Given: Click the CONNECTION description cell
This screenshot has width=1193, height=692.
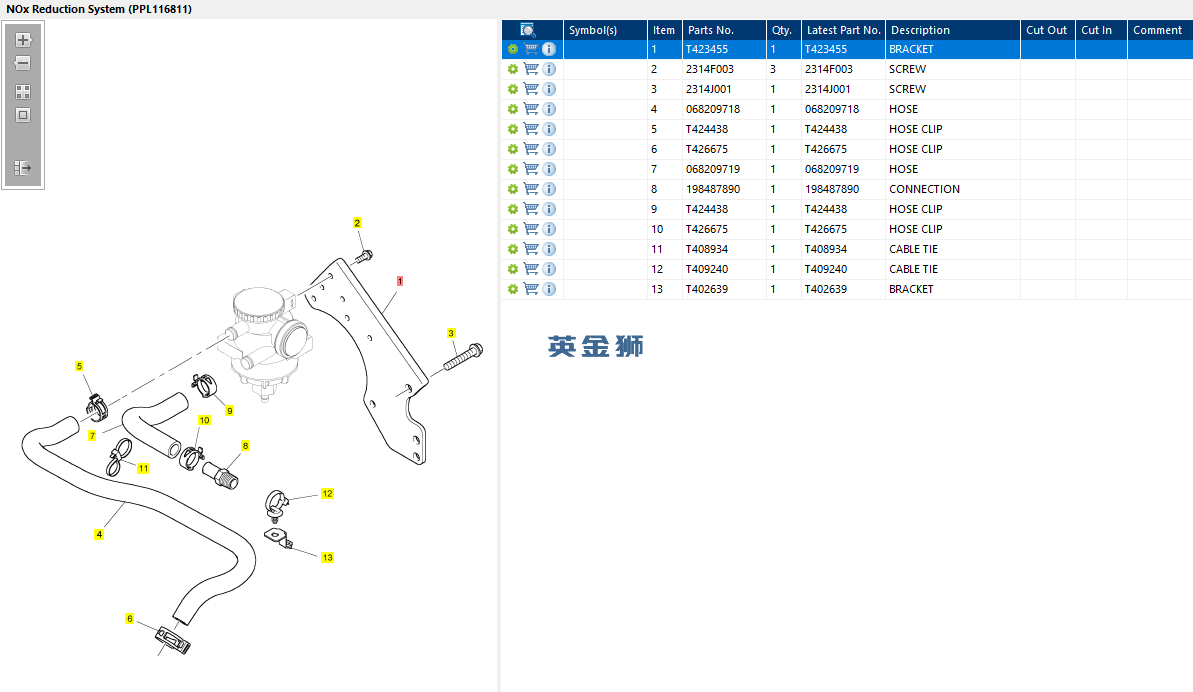Looking at the screenshot, I should [x=924, y=189].
